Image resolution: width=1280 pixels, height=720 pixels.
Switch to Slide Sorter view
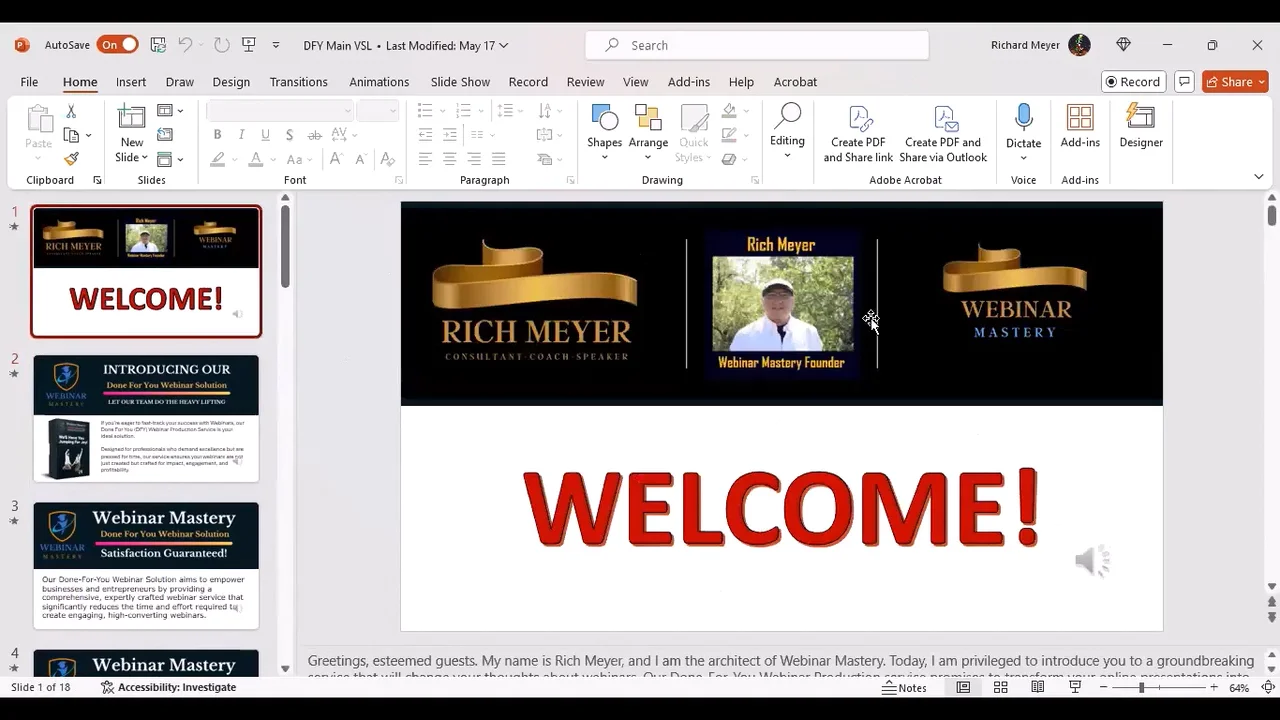click(1000, 688)
